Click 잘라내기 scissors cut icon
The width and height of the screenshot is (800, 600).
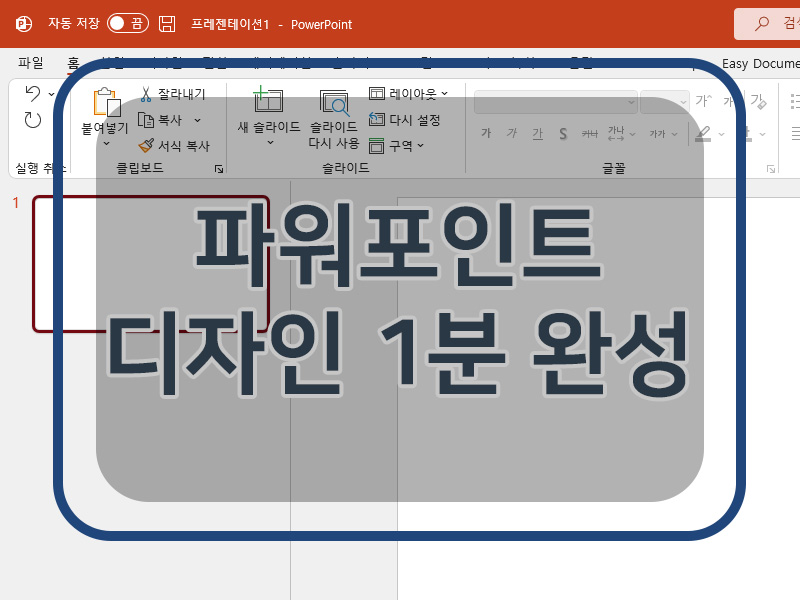146,94
